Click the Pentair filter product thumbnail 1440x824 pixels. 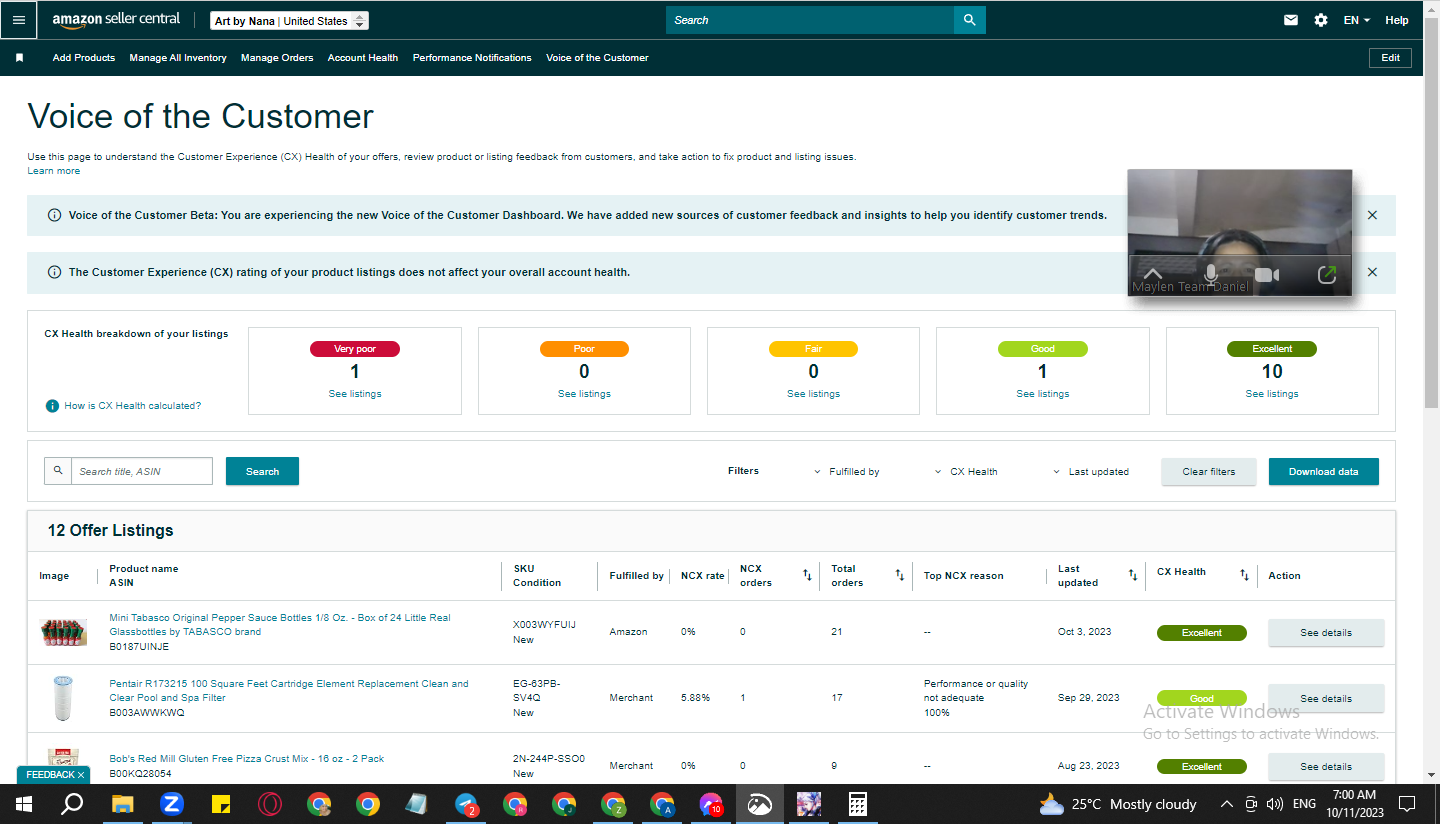click(63, 698)
